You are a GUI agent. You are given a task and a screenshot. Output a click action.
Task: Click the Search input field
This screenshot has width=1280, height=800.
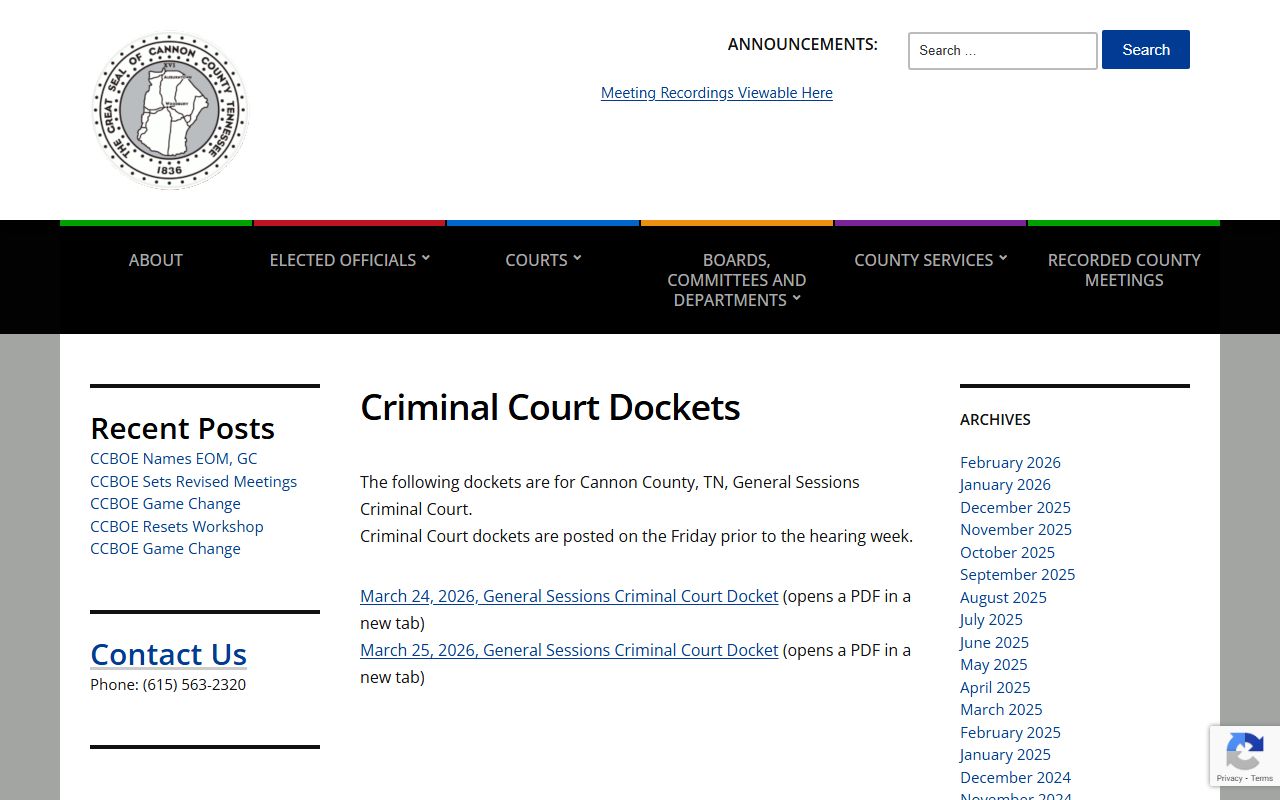pos(1002,51)
